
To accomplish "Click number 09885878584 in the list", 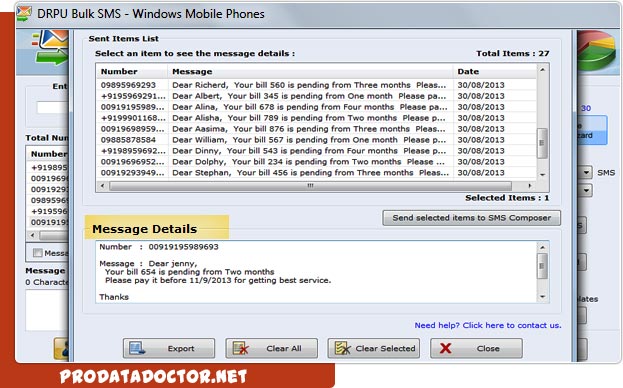I will coord(128,140).
